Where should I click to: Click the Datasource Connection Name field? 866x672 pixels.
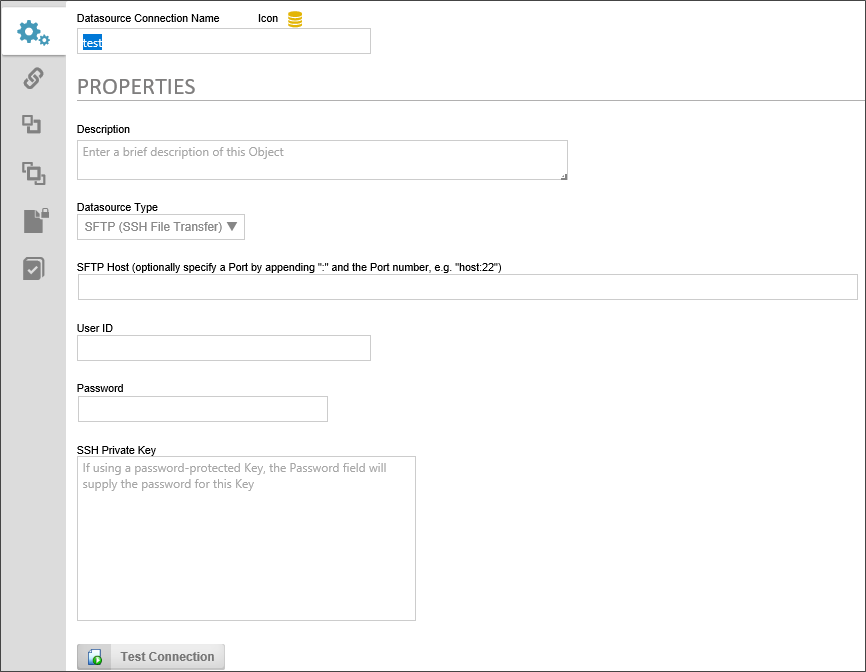(x=224, y=41)
